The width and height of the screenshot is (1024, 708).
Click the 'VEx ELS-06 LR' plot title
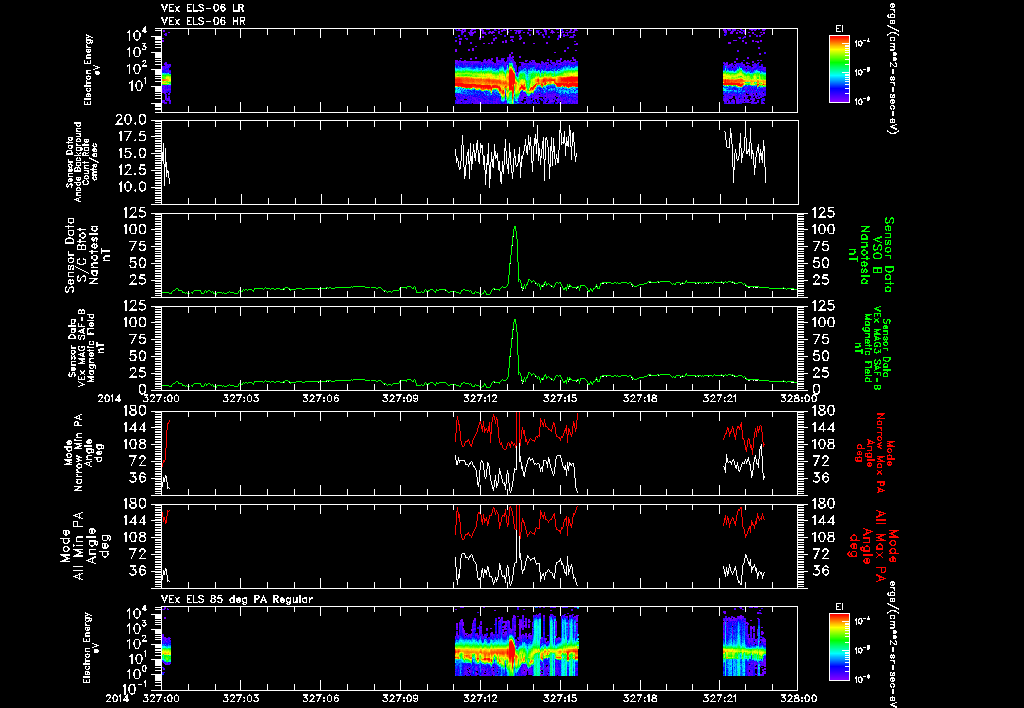tap(202, 8)
